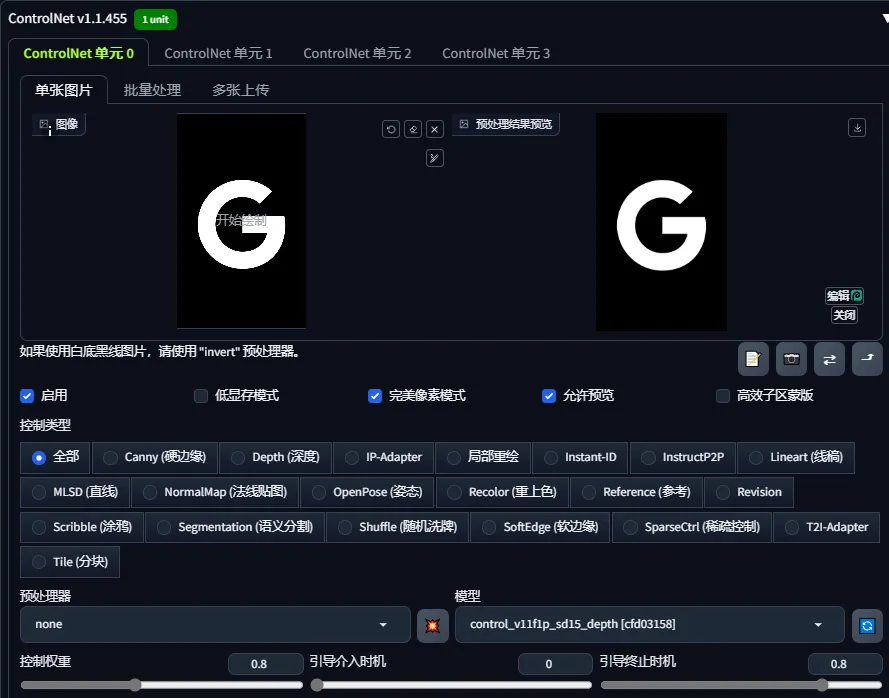Refresh the model list

tap(867, 625)
